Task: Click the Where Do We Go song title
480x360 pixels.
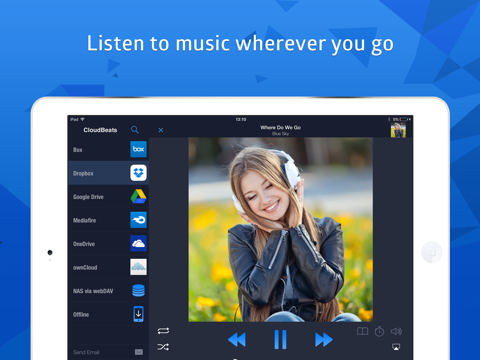Action: click(x=281, y=127)
